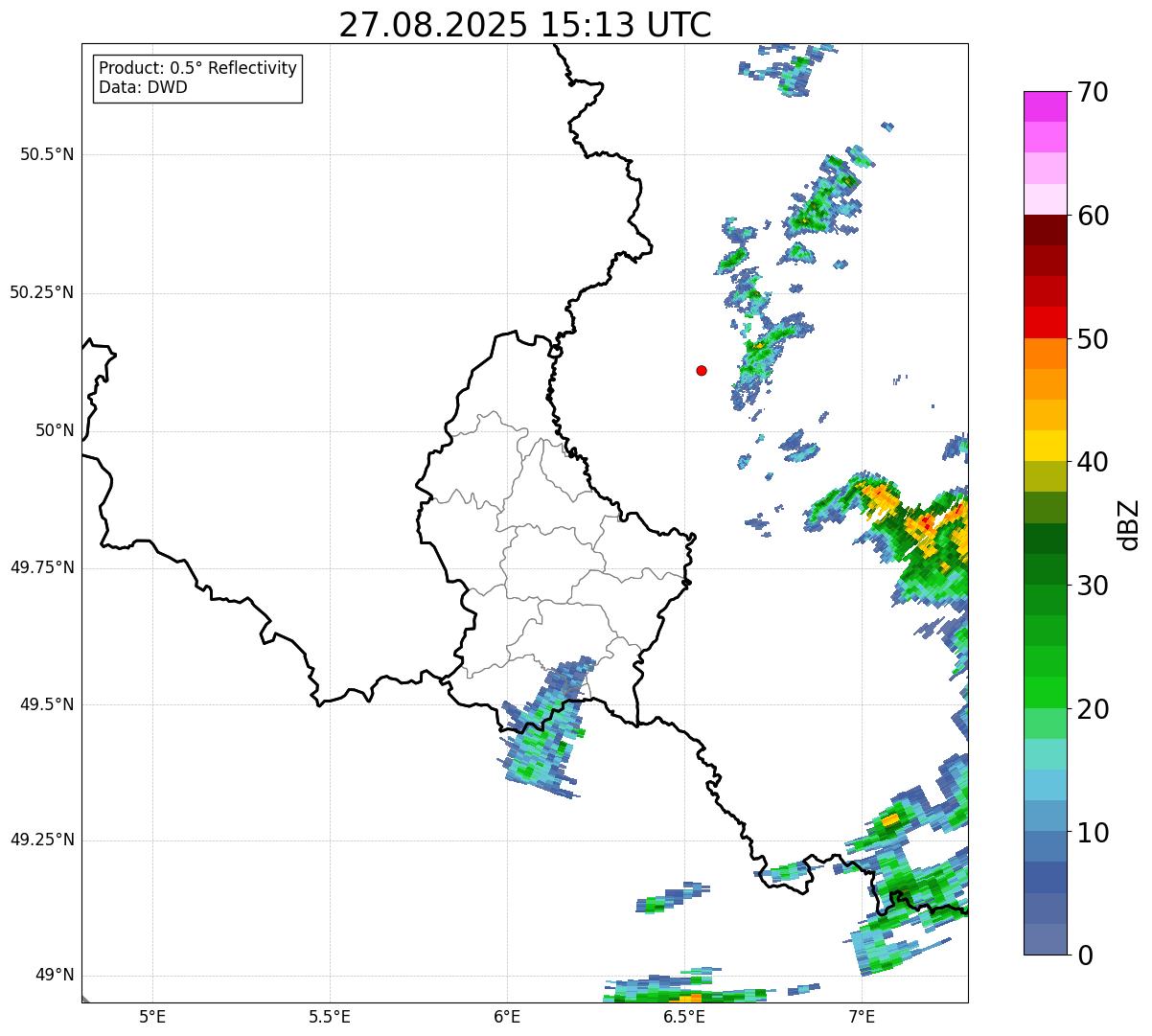
Task: Click the colorbar value 10
Action: [x=1093, y=832]
